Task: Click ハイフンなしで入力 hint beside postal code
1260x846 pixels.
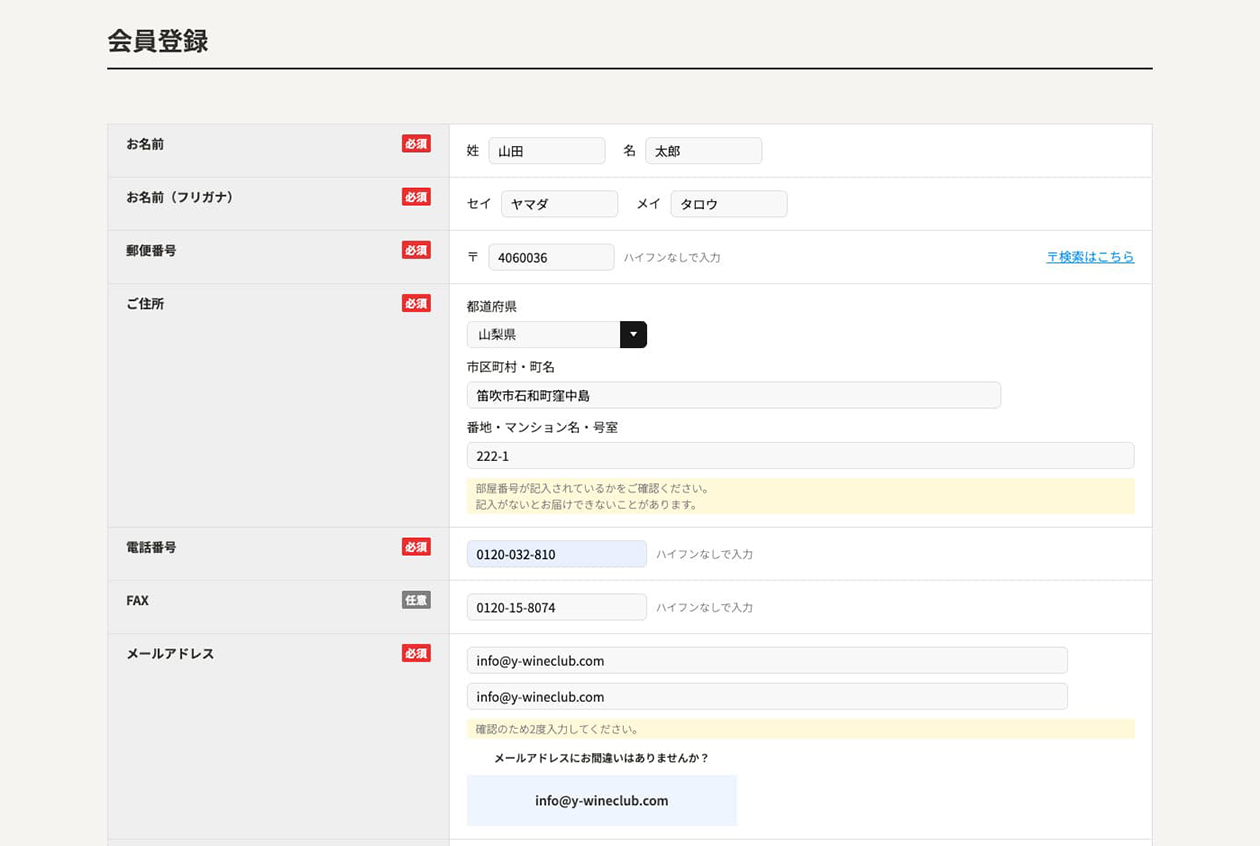Action: pos(672,257)
